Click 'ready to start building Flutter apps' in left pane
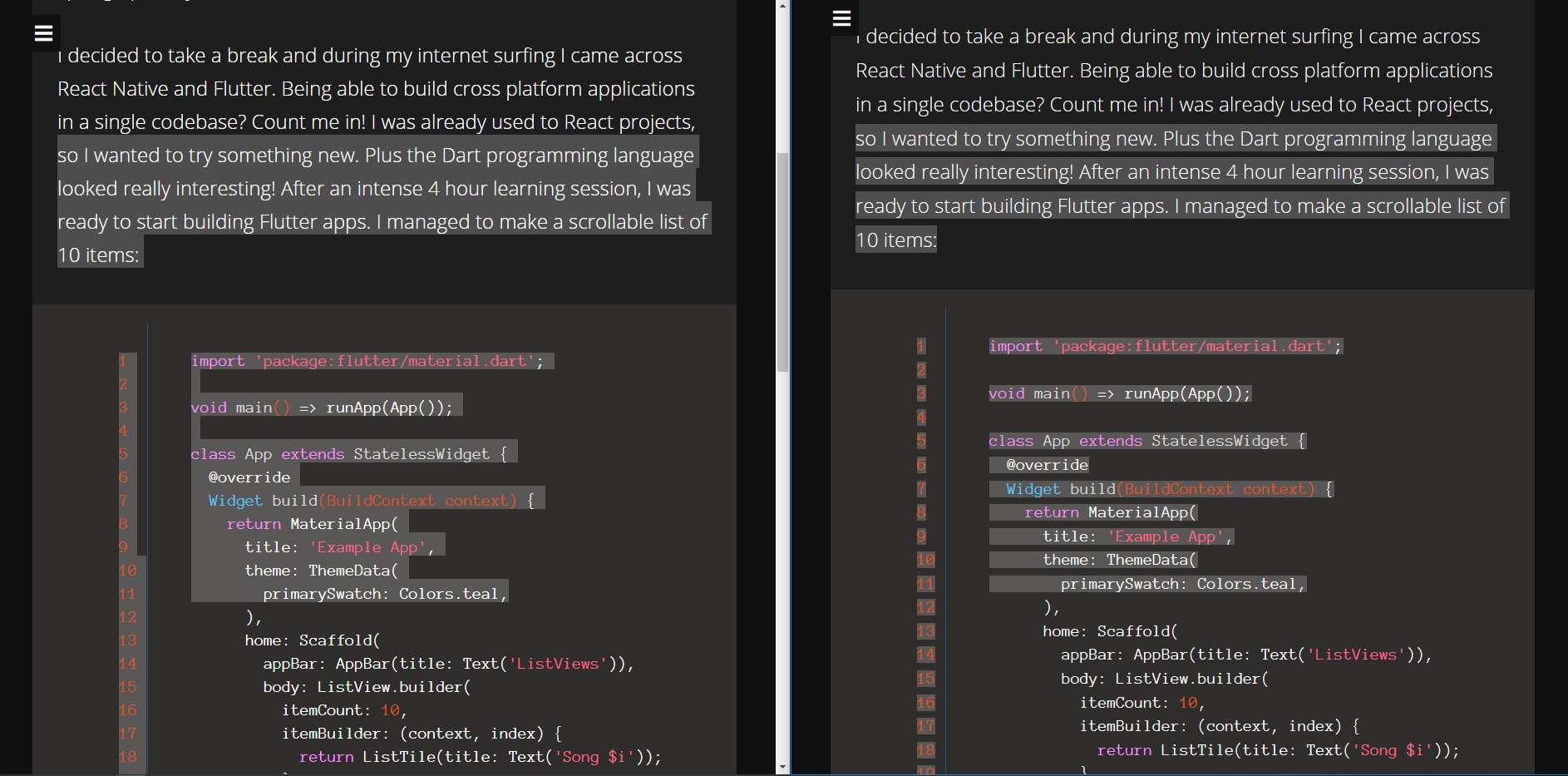This screenshot has width=1568, height=776. 214,222
